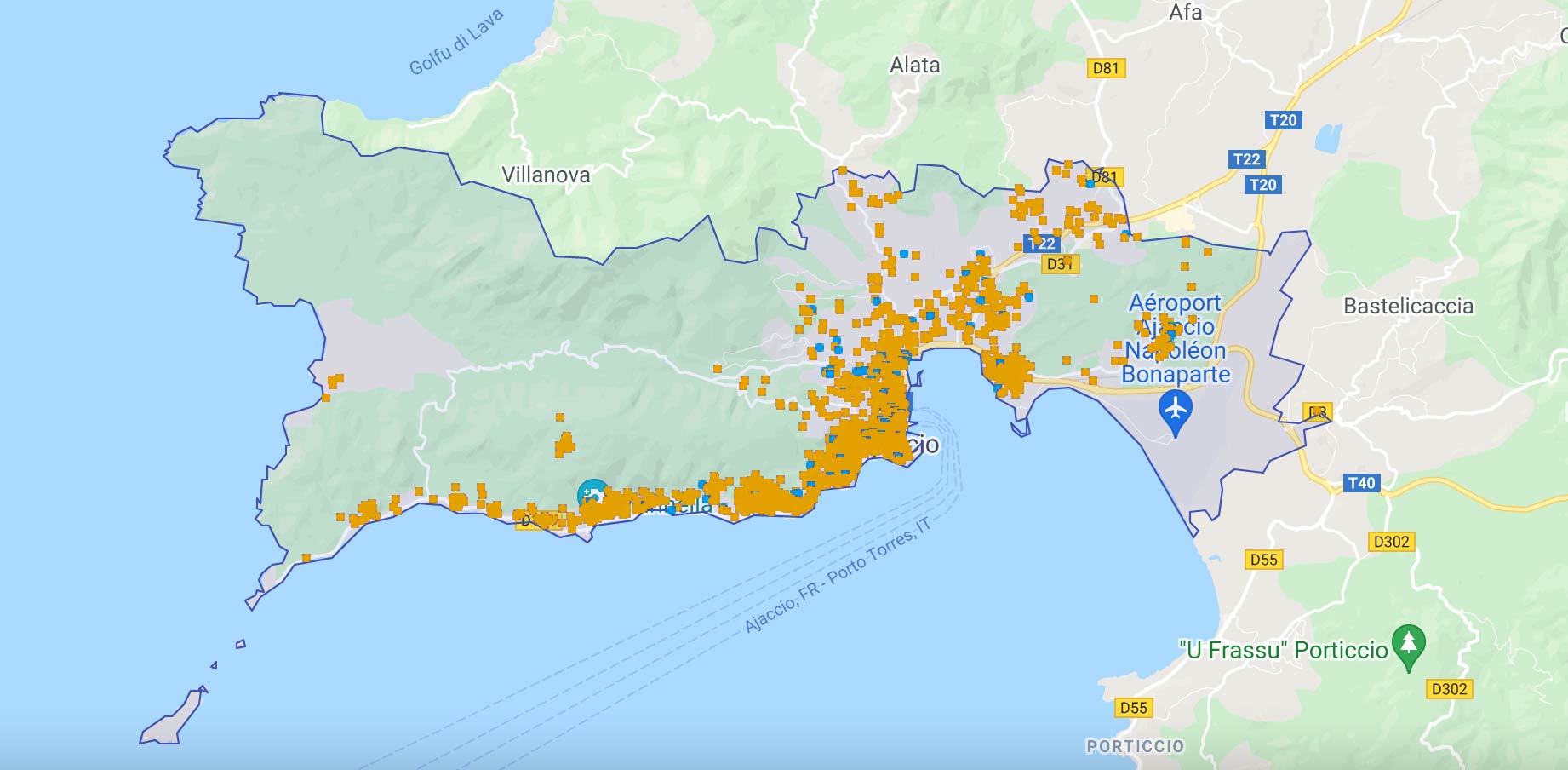This screenshot has height=770, width=1568.
Task: Click the blue airplane airport pin
Action: pyautogui.click(x=1176, y=411)
